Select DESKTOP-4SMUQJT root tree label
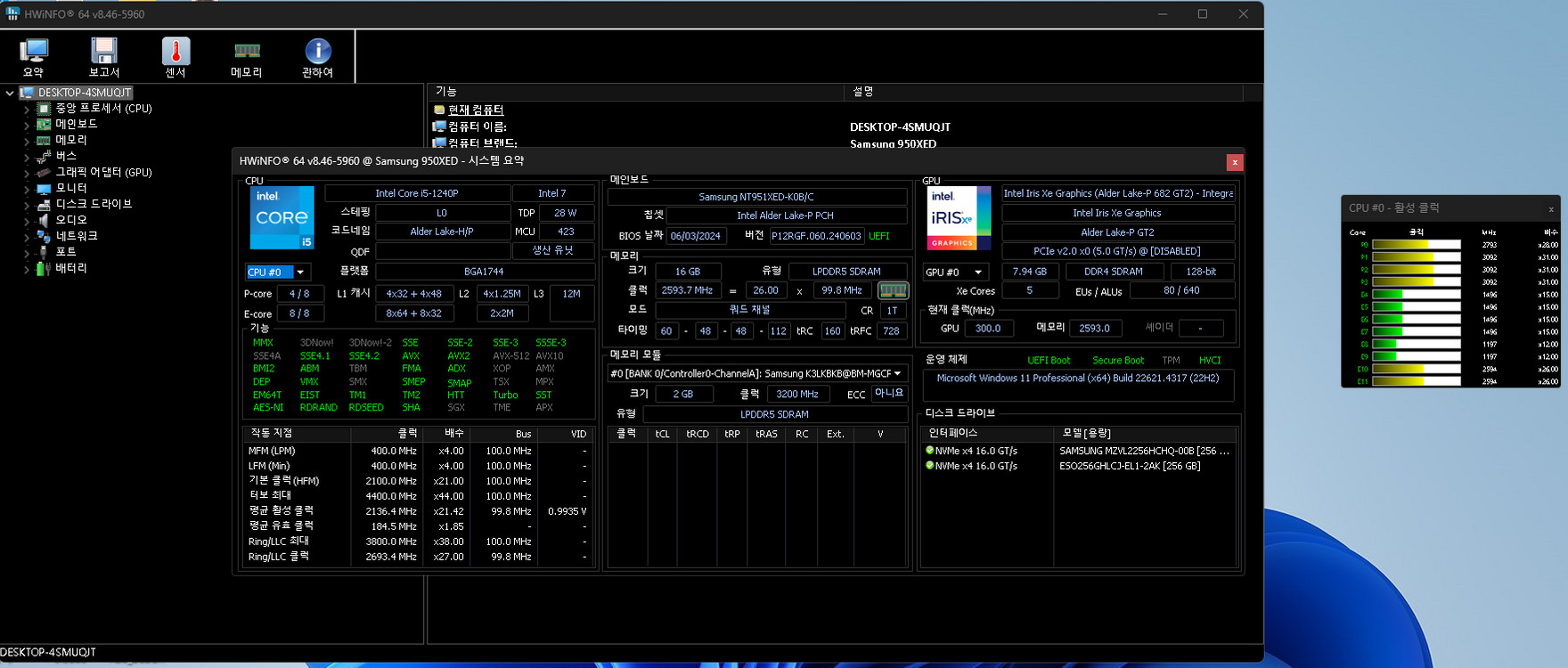1568x668 pixels. (85, 93)
